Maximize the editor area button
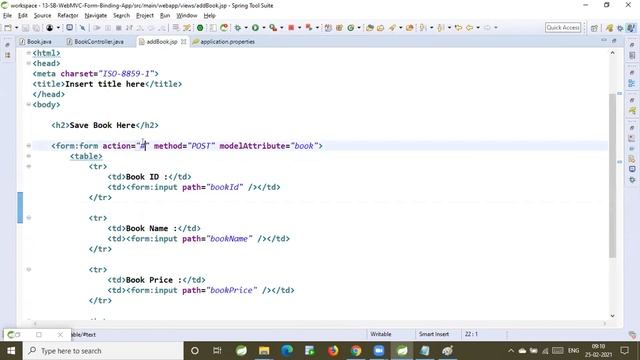 [614, 40]
